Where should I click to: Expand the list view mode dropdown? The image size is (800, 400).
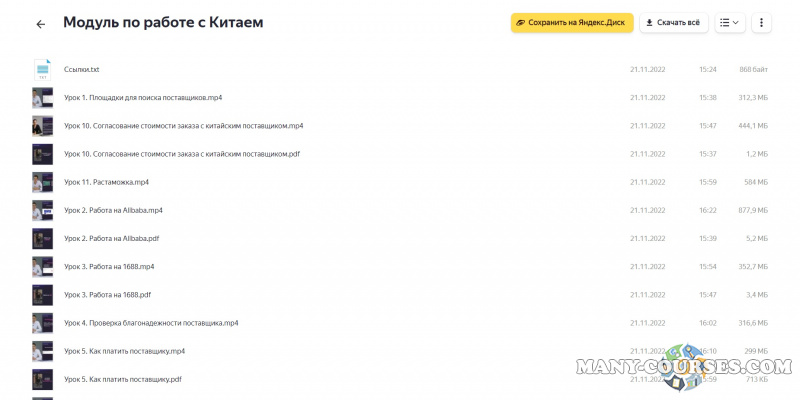730,22
